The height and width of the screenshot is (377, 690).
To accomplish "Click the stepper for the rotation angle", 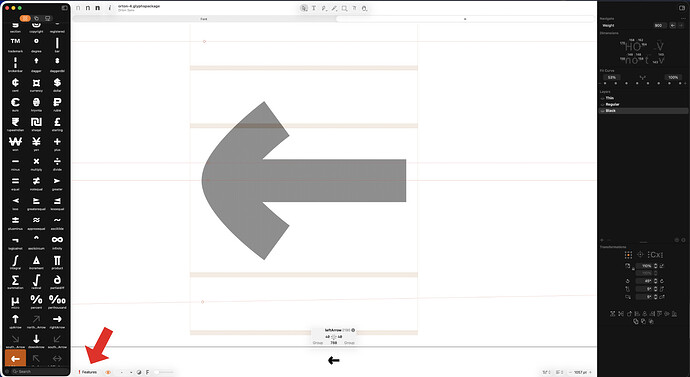I will [656, 281].
